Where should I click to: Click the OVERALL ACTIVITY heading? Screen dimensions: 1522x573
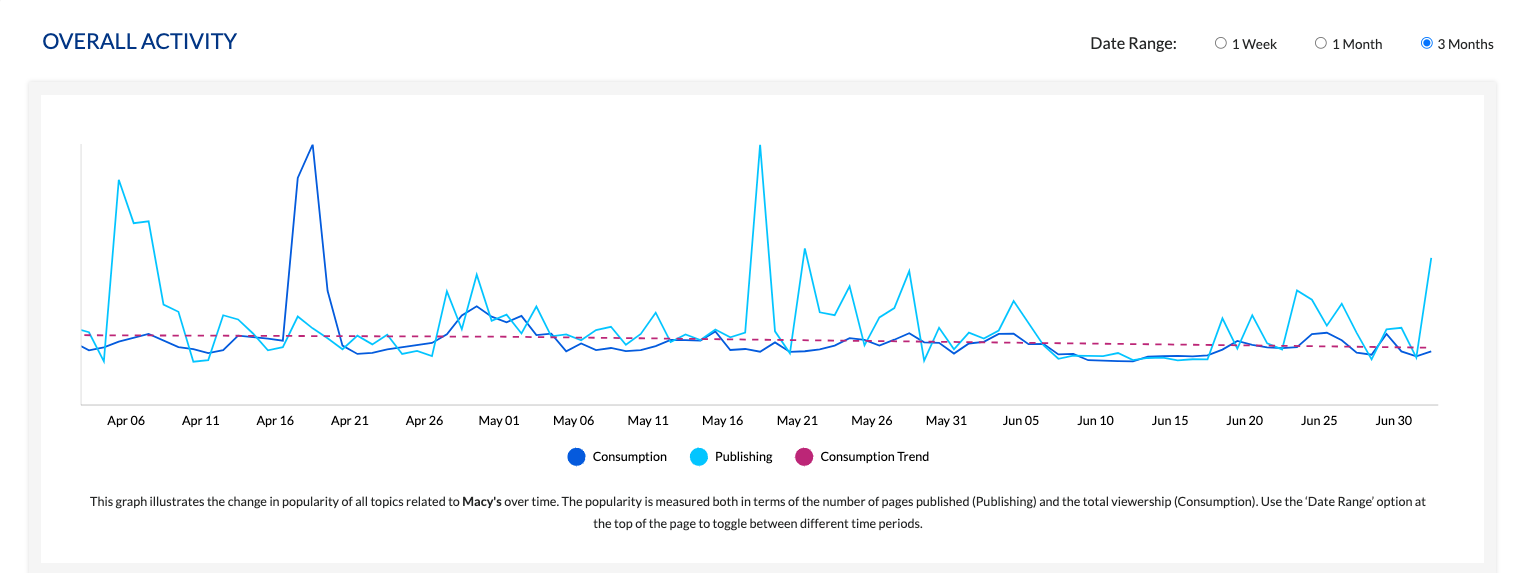pyautogui.click(x=139, y=42)
